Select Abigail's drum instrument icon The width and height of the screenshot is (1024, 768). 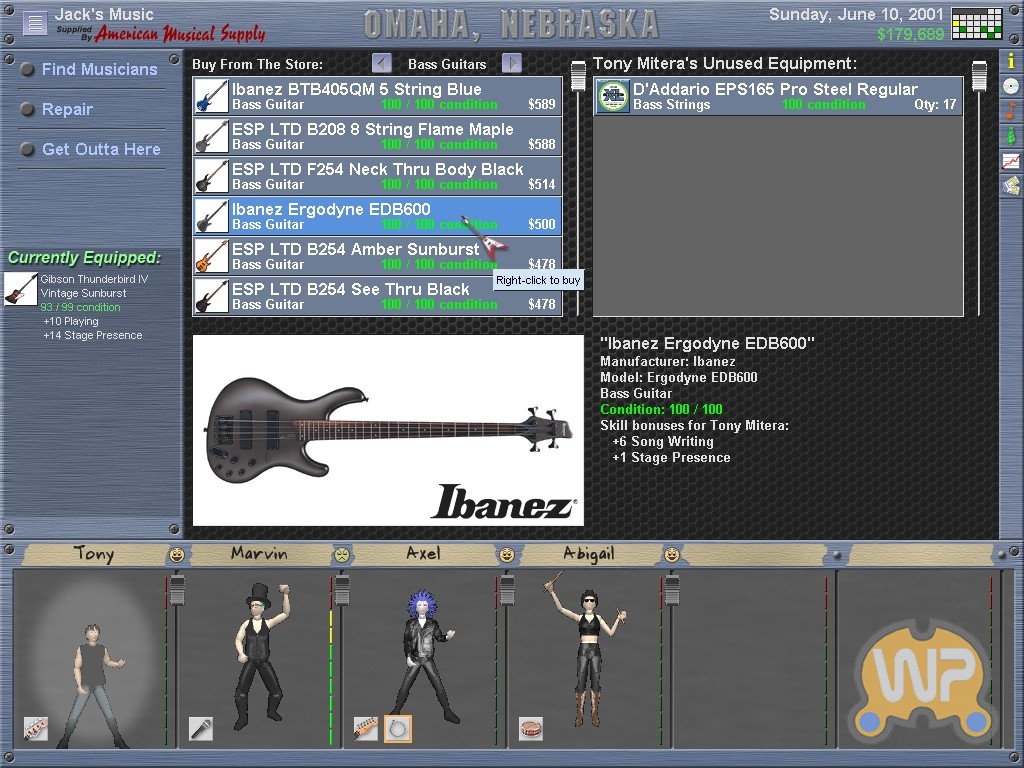coord(530,729)
